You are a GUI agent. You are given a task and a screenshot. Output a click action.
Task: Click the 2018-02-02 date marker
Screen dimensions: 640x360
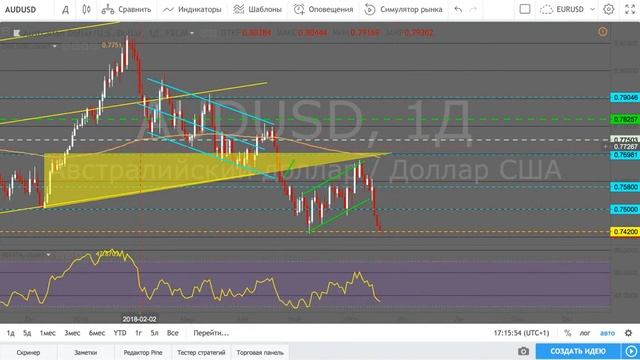coord(140,319)
